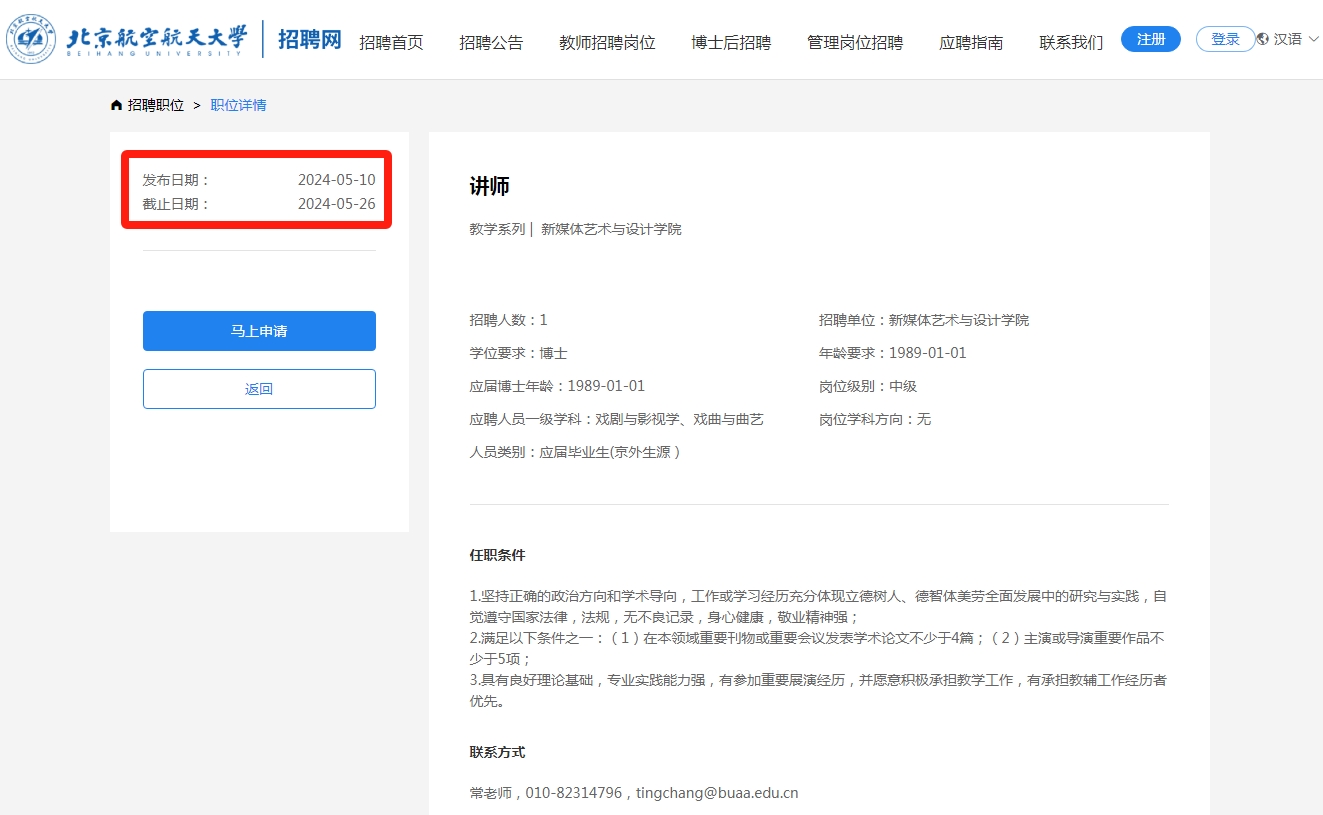Click the Beihang University logo emblem
1323x815 pixels.
33,39
